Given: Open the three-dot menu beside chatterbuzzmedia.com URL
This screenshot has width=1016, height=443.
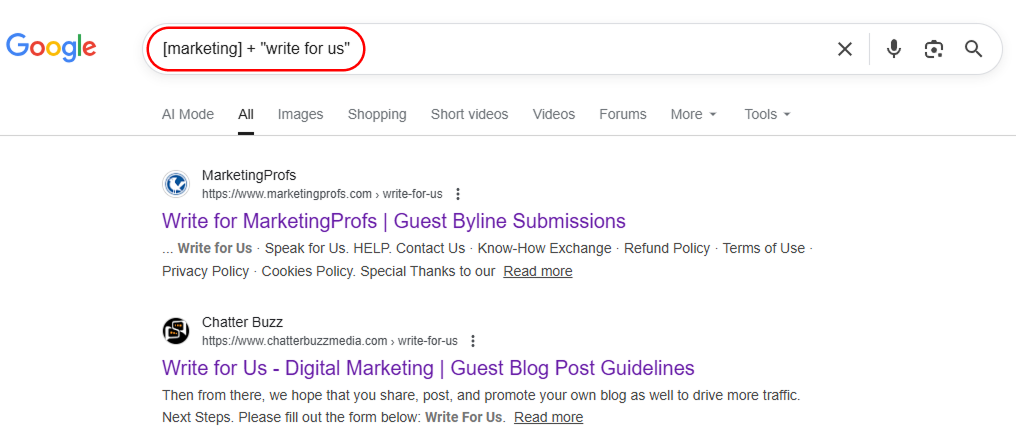Looking at the screenshot, I should coord(473,341).
